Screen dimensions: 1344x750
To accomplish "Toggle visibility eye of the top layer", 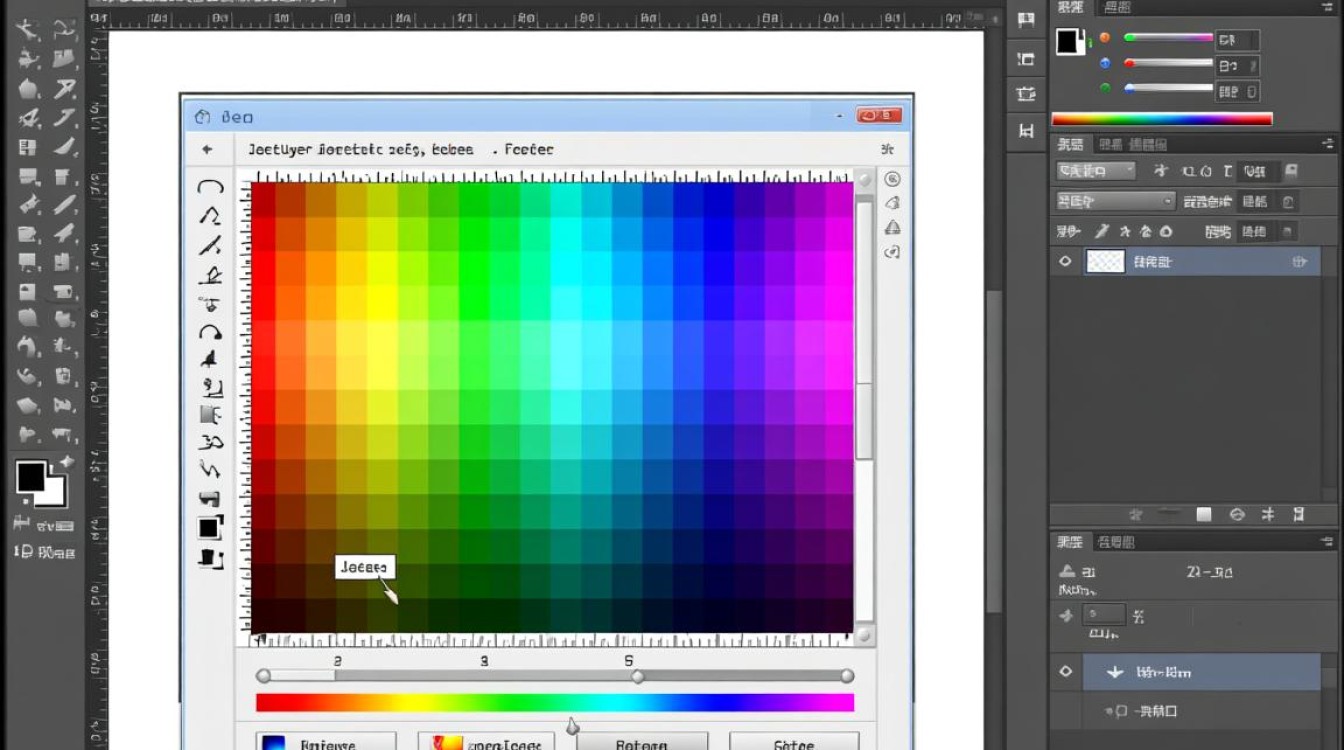I will pyautogui.click(x=1066, y=262).
